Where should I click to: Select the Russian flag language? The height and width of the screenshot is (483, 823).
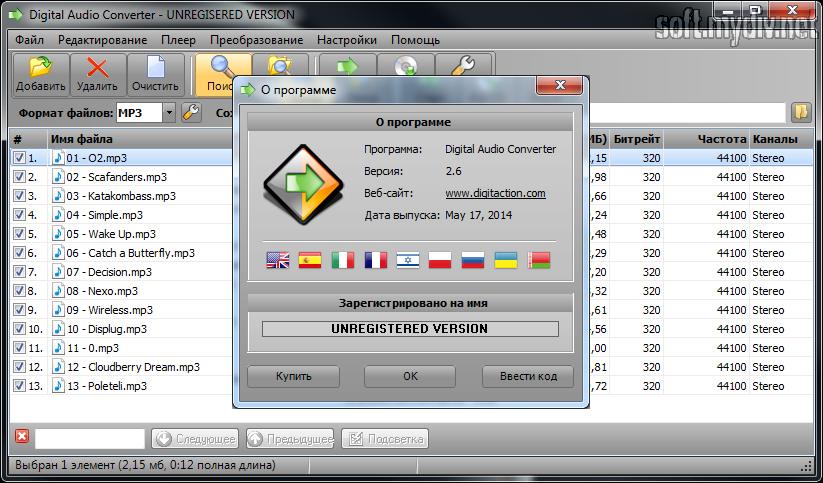[473, 260]
